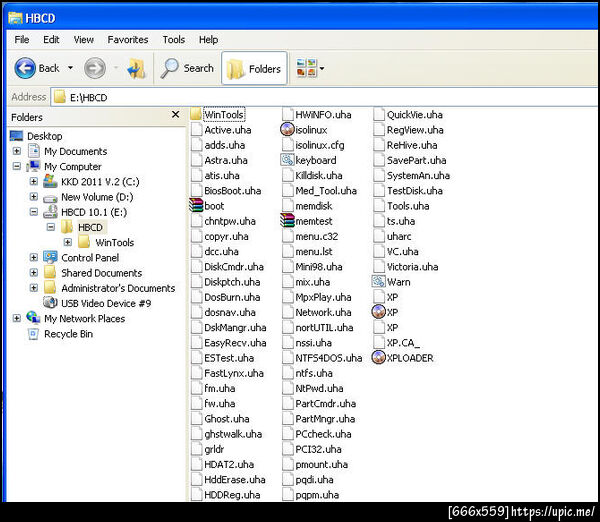Select the XPLOADER disc icon

pyautogui.click(x=378, y=357)
